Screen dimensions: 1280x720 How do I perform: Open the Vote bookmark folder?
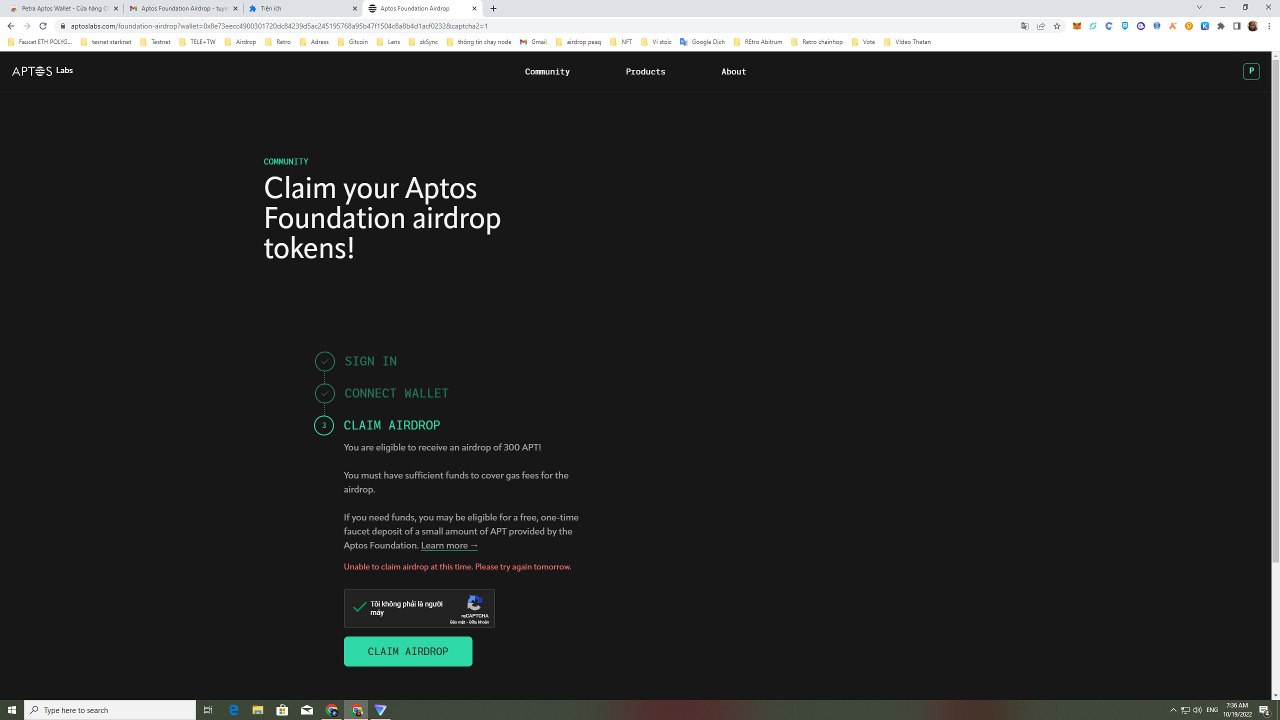pos(863,42)
